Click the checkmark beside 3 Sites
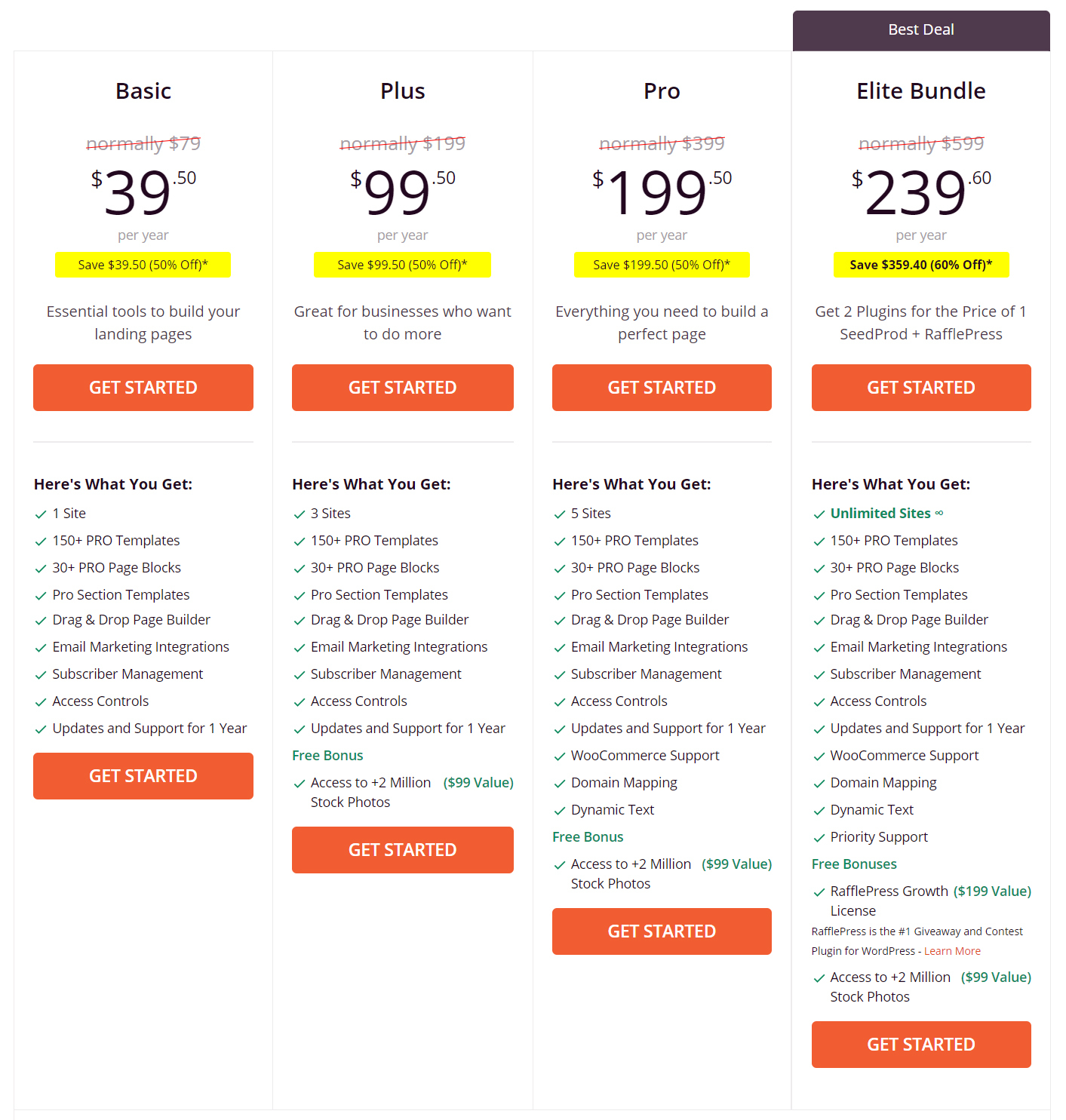This screenshot has width=1066, height=1120. (299, 514)
